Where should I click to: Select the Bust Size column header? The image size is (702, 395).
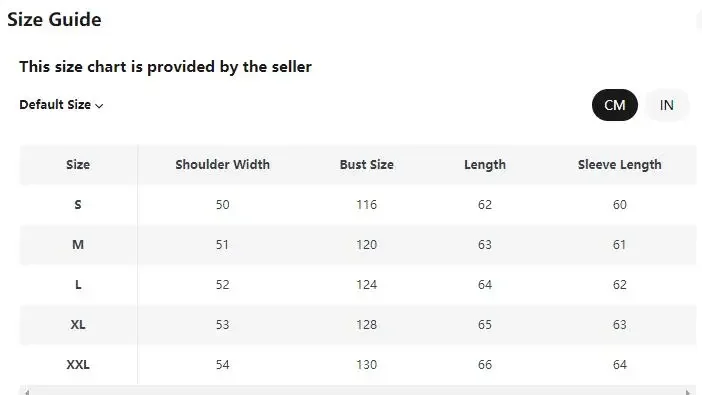(367, 164)
